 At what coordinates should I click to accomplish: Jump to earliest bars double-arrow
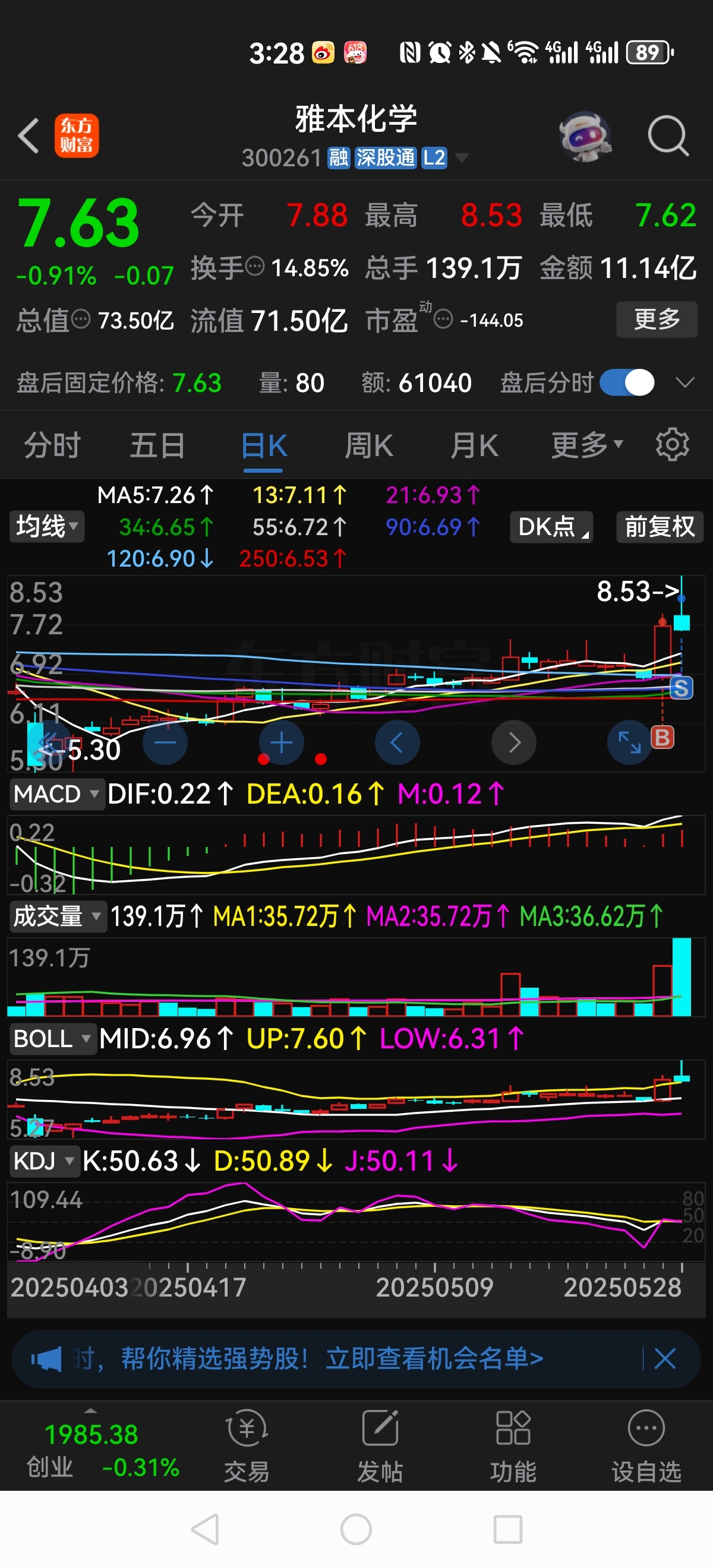48,742
